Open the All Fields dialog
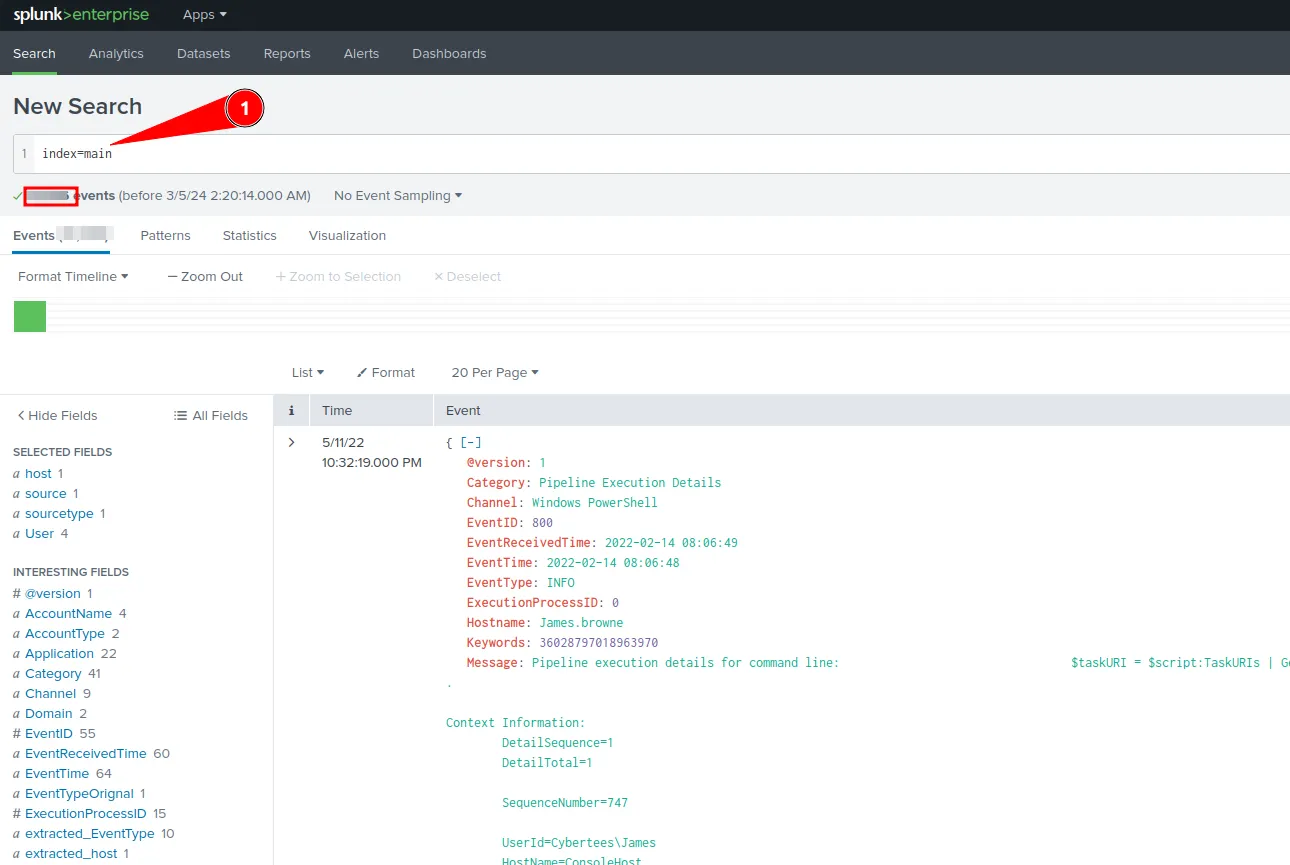This screenshot has width=1290, height=865. pos(210,415)
